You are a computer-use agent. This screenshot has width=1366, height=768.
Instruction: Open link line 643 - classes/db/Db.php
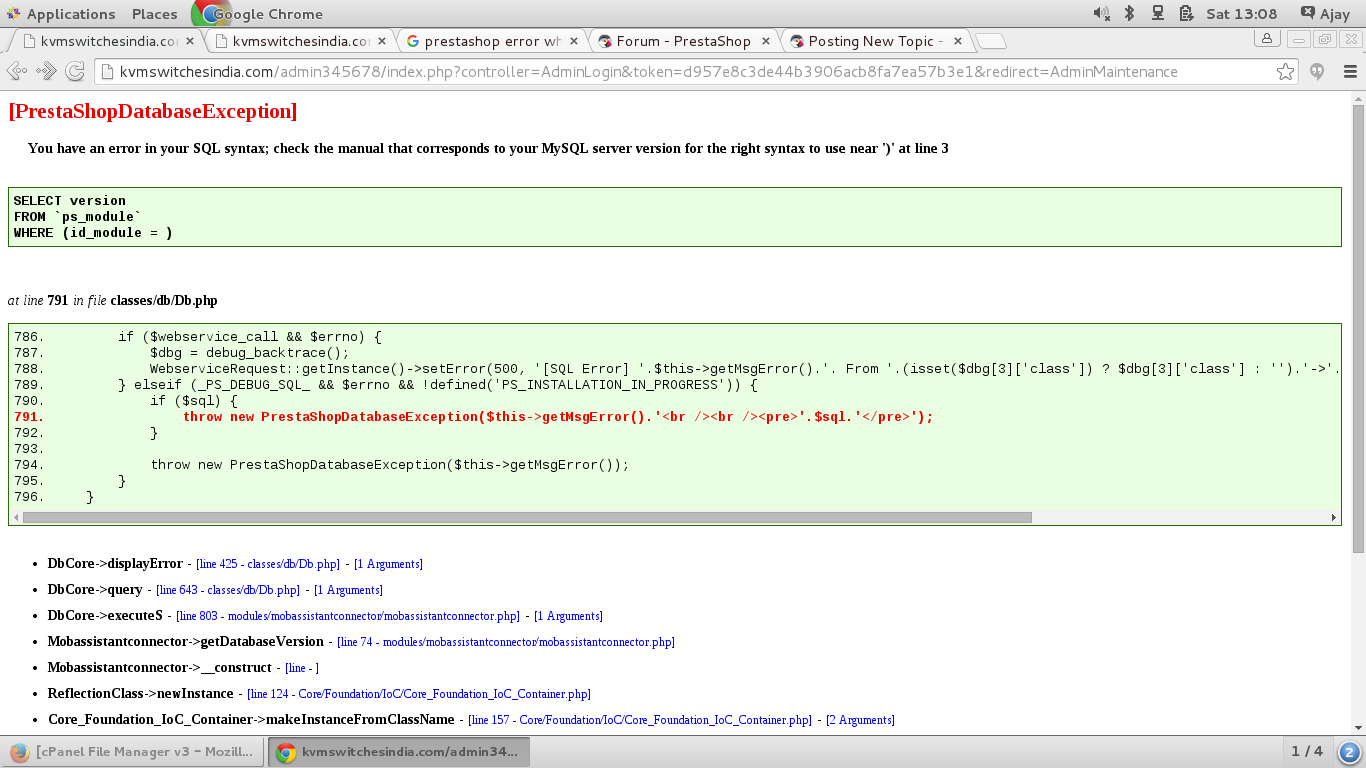[229, 590]
